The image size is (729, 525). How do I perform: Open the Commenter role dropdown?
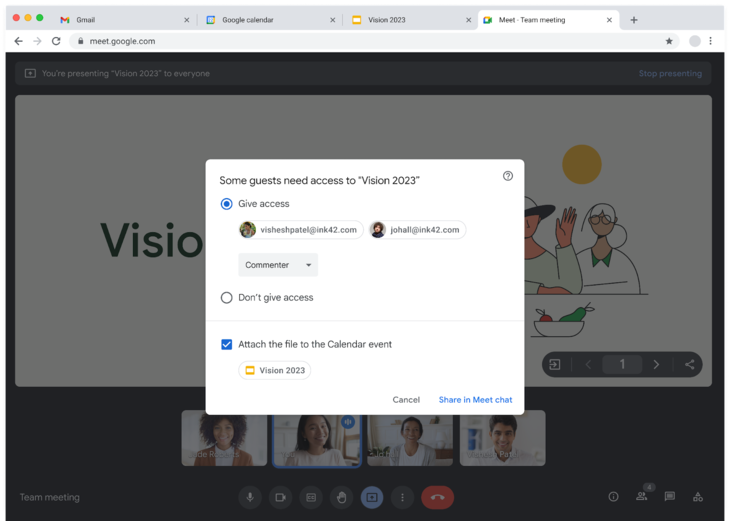278,265
